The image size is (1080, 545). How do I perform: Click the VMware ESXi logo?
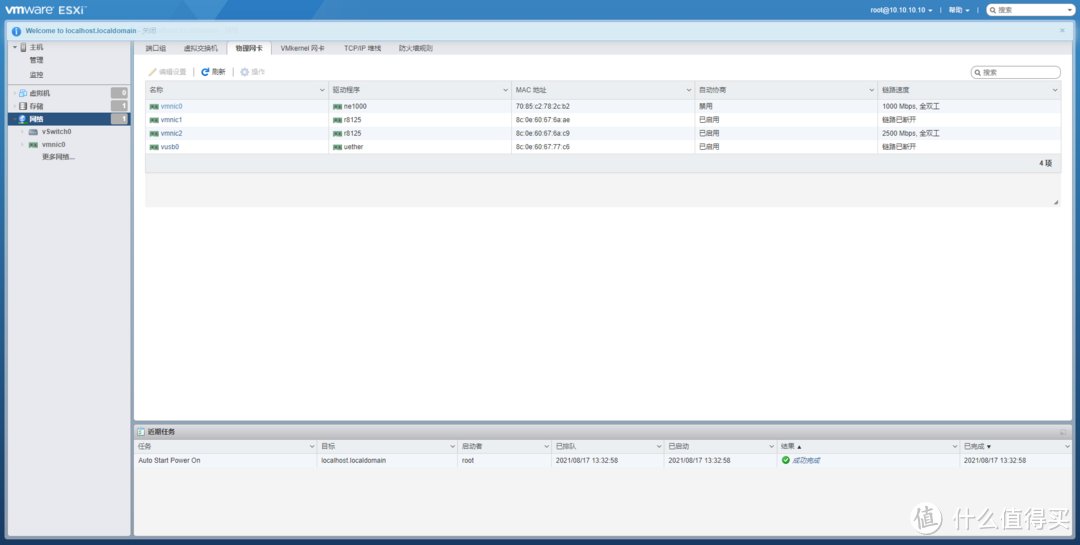click(45, 10)
